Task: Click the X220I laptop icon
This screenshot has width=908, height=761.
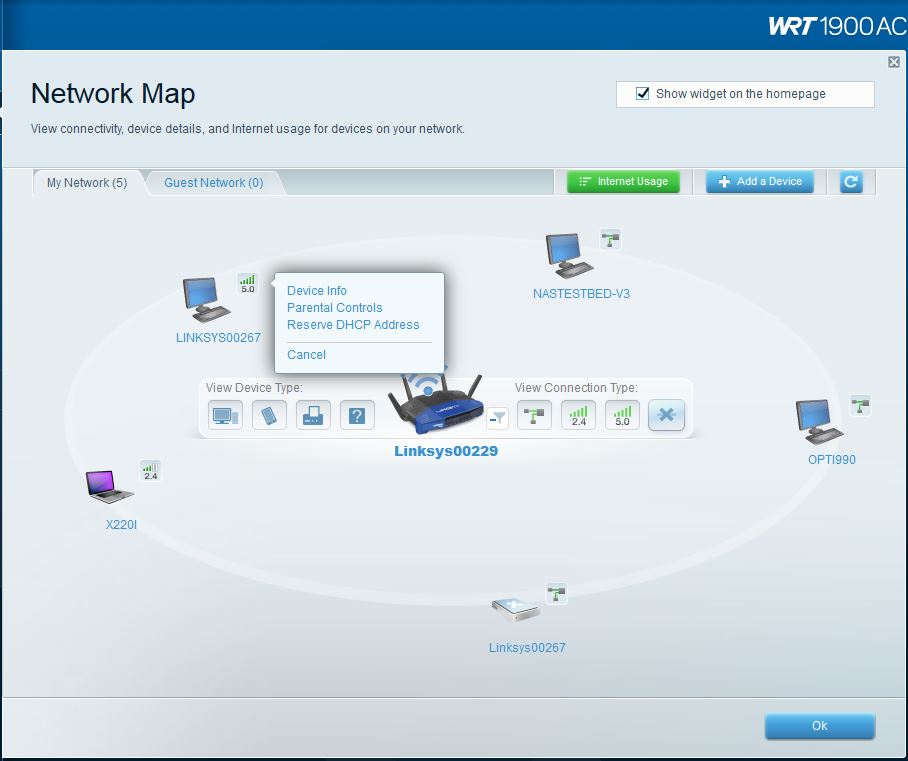Action: click(x=109, y=486)
